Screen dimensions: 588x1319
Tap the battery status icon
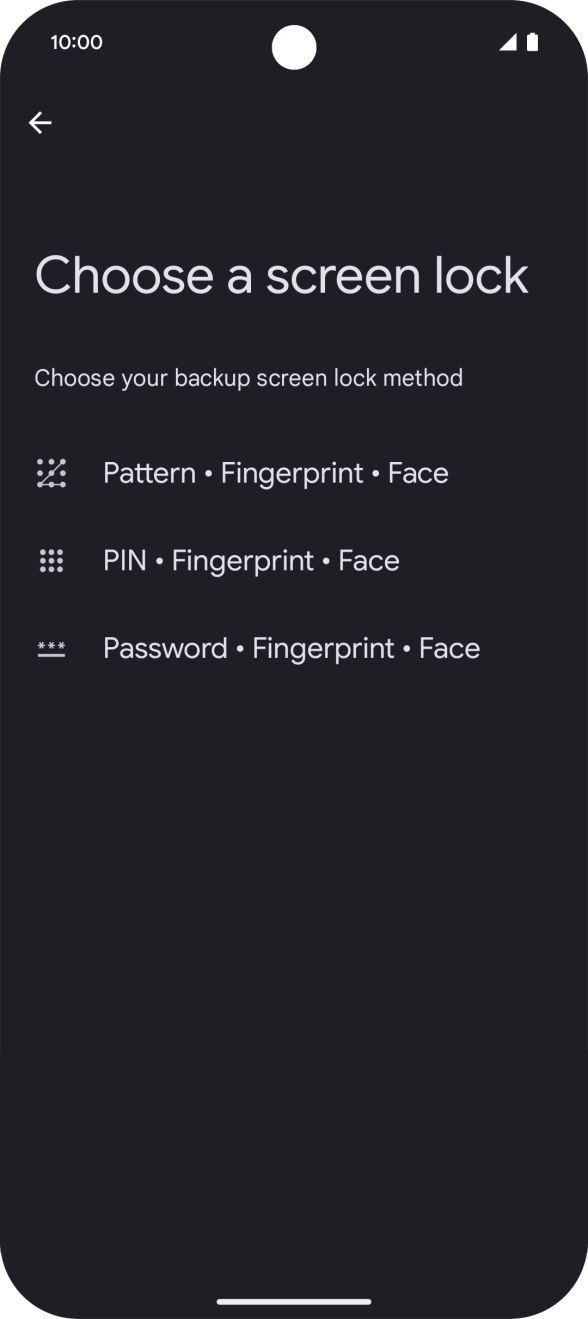534,42
